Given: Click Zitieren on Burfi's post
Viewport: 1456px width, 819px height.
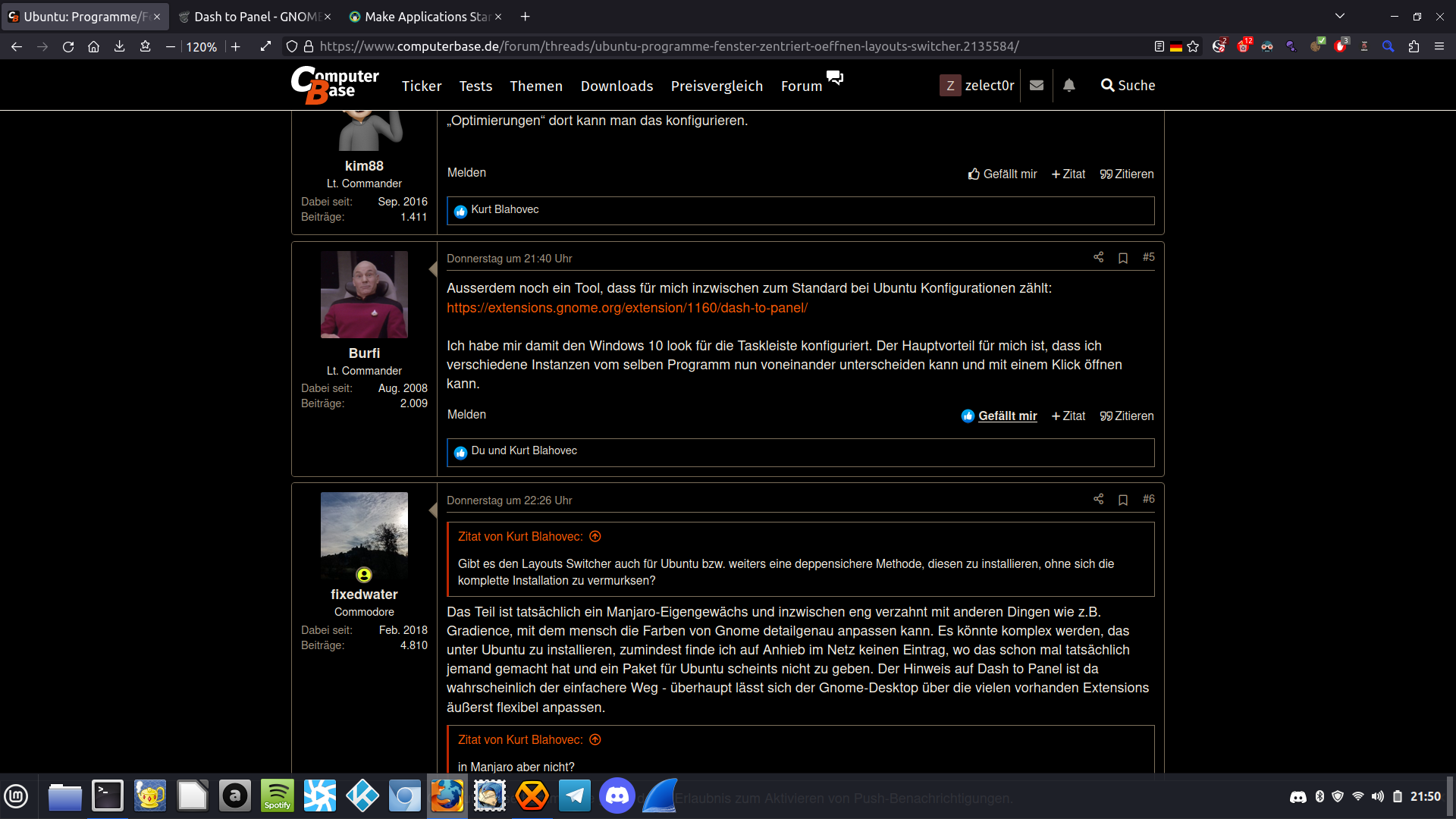Looking at the screenshot, I should pos(1127,416).
